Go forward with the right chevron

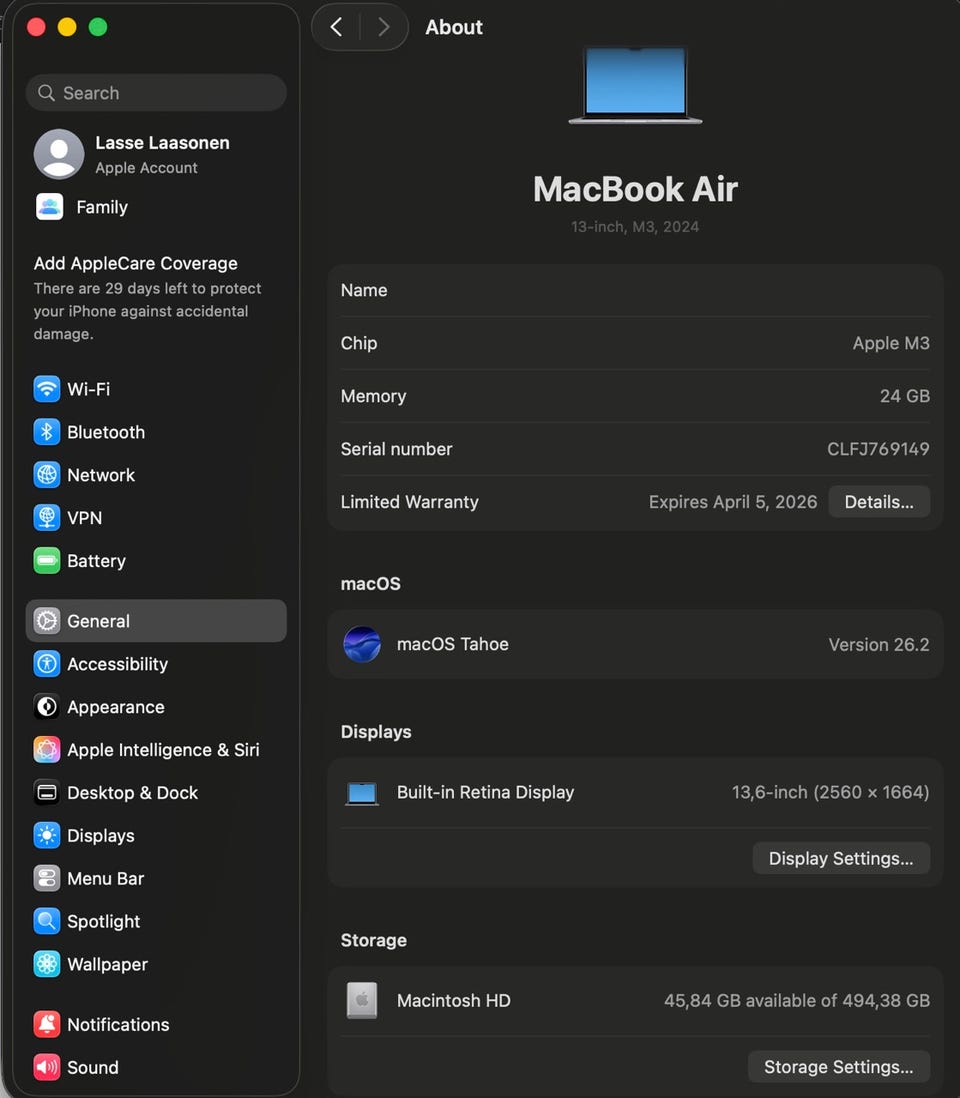pos(383,27)
